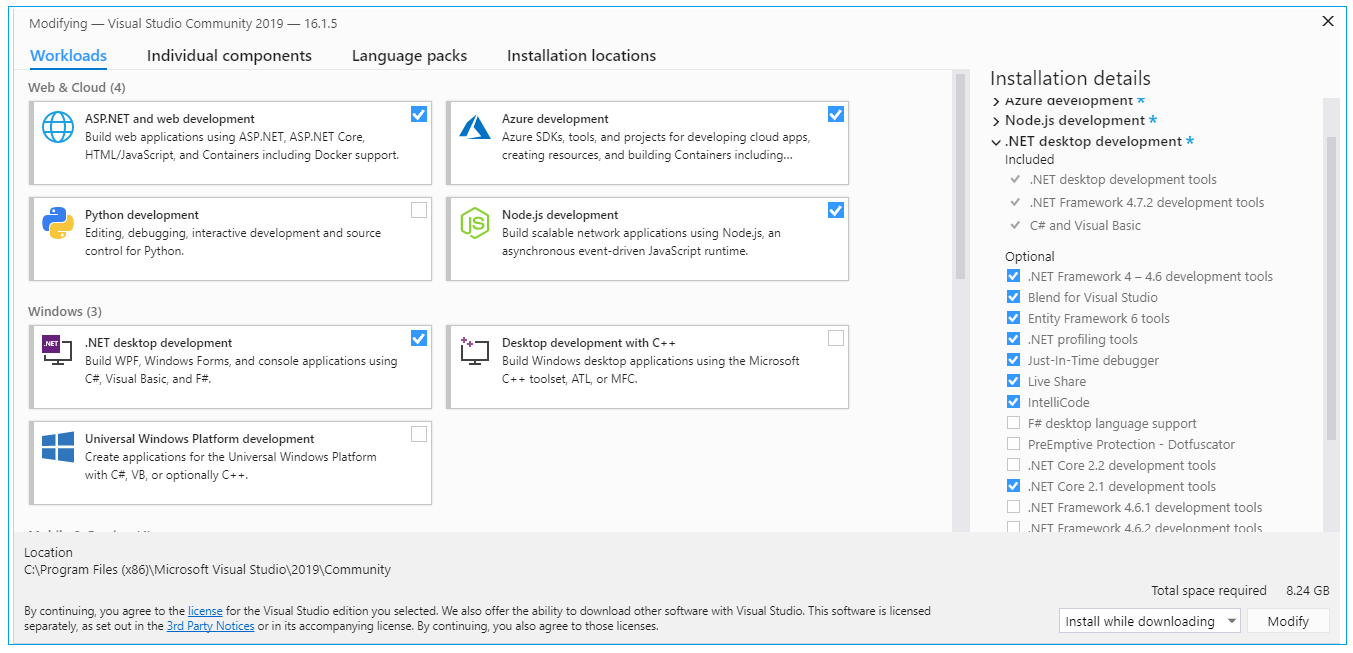
Task: Close the Visual Studio installer window
Action: [1328, 21]
